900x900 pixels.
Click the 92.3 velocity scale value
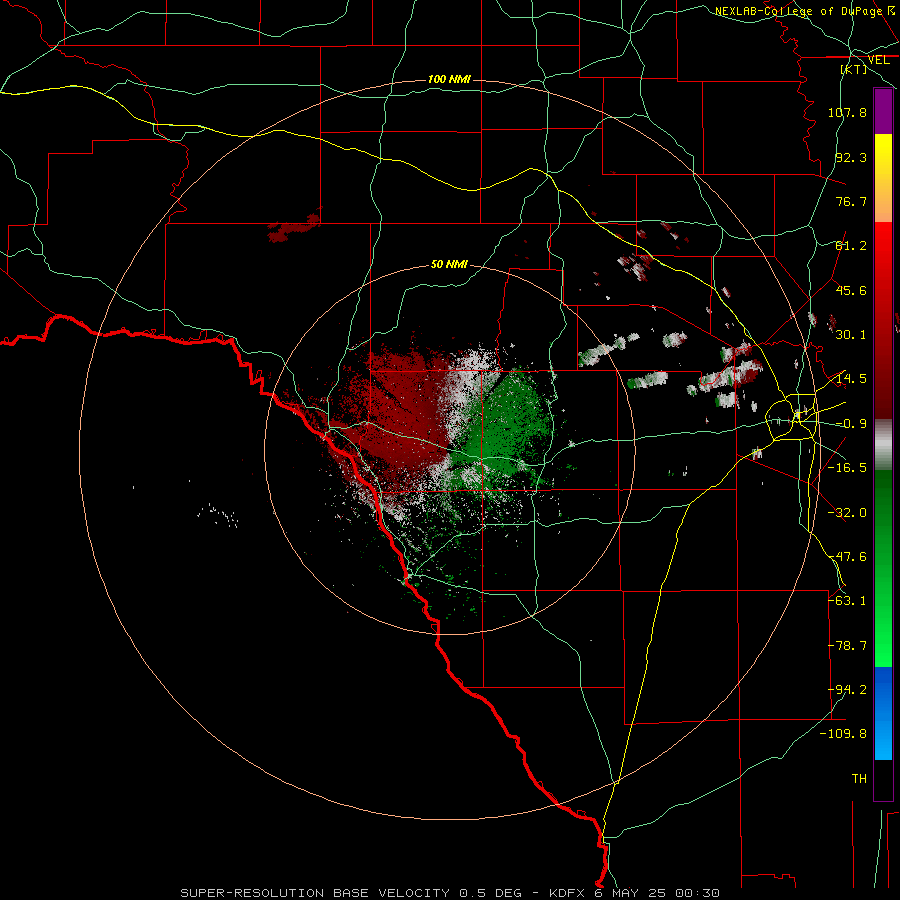pos(851,157)
